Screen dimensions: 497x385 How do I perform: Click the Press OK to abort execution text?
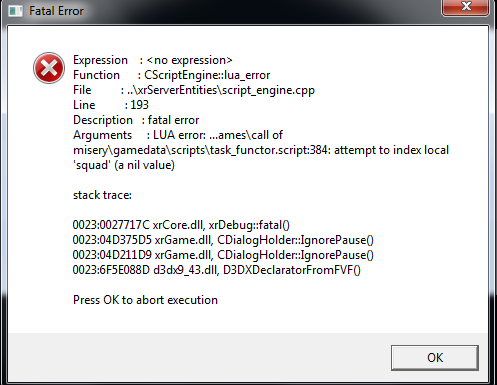coord(145,300)
